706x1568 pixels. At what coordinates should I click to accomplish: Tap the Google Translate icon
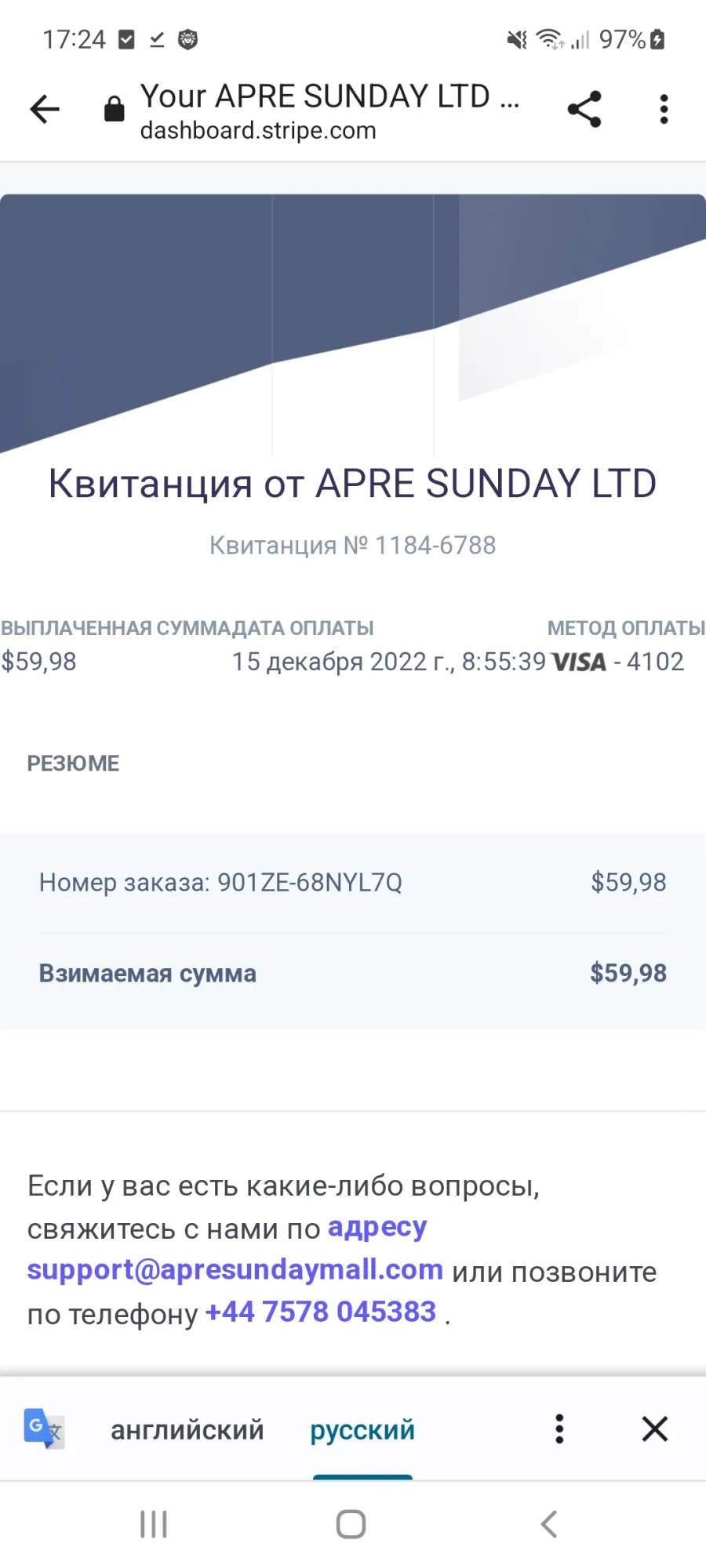44,1428
